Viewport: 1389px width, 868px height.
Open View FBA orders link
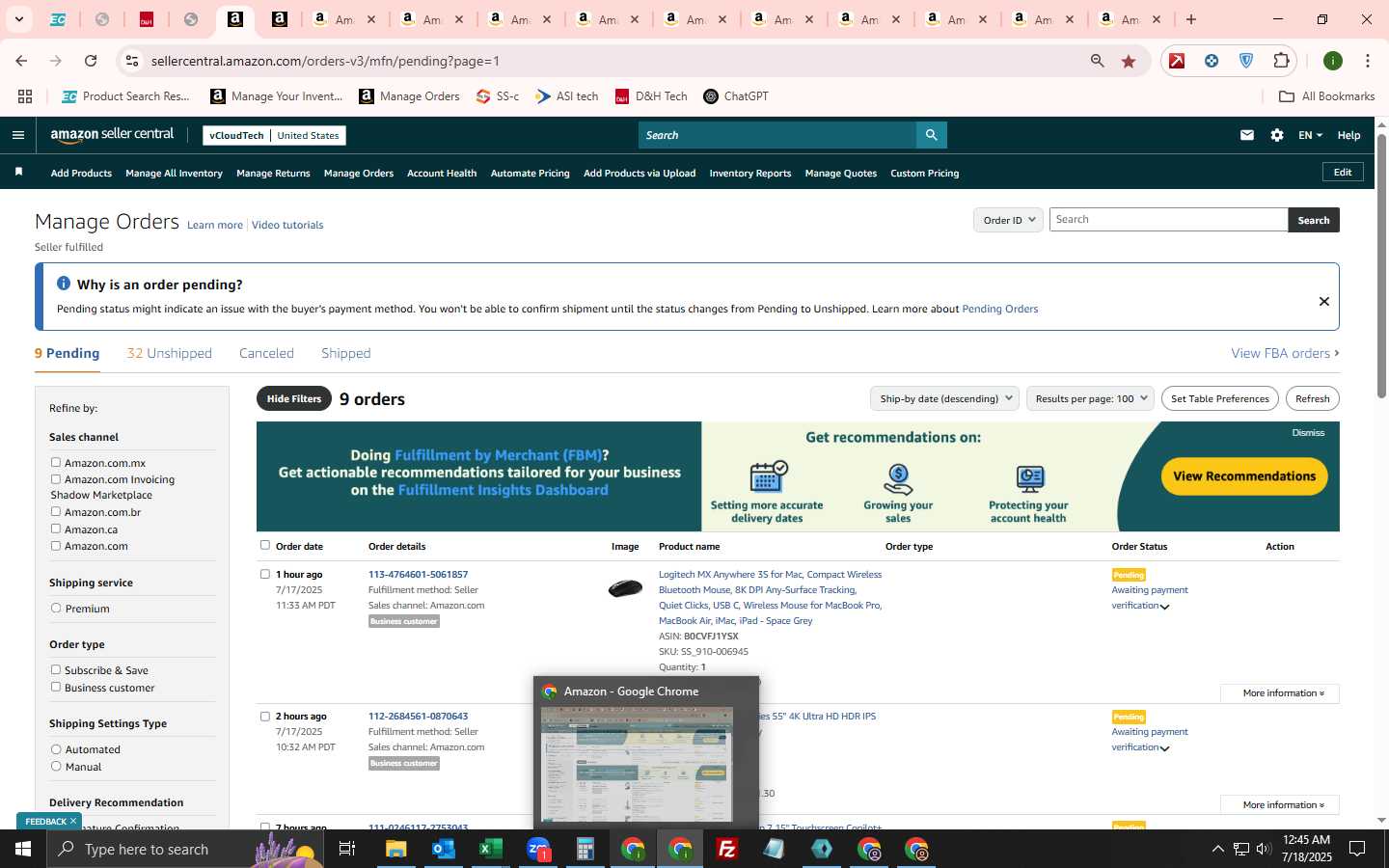click(x=1285, y=353)
